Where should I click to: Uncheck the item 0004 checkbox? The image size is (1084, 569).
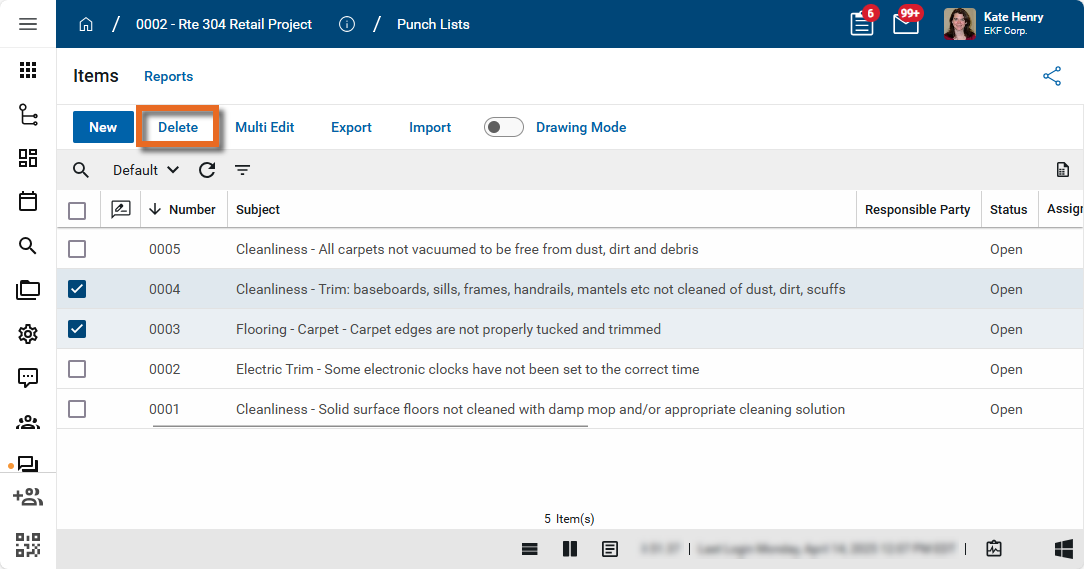tap(77, 289)
